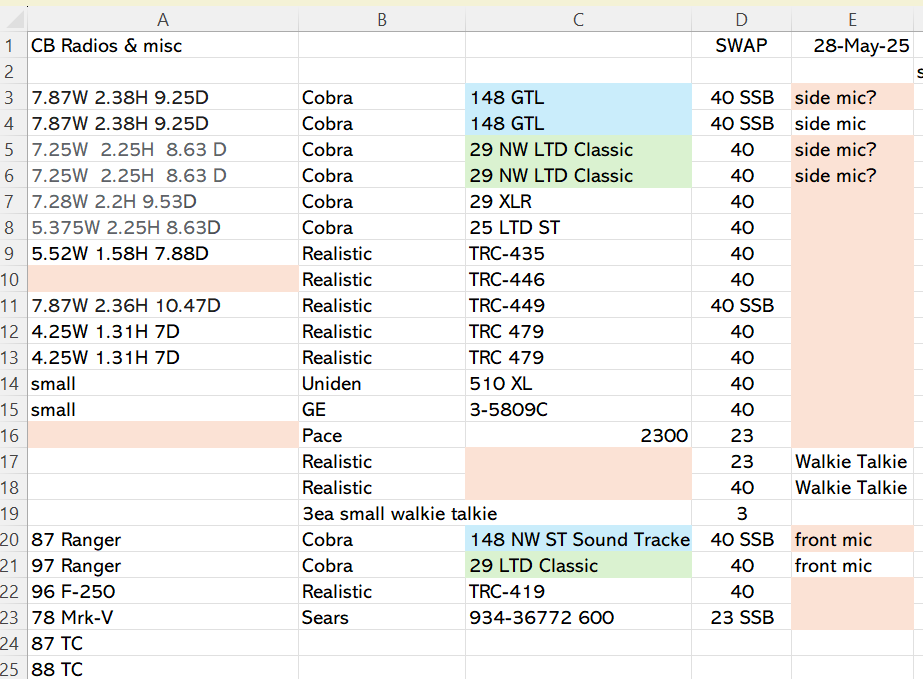Viewport: 923px width, 679px height.
Task: Click row header 10
Action: [x=13, y=280]
